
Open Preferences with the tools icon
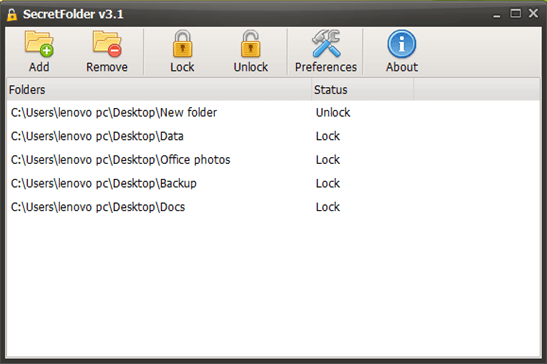tap(326, 44)
